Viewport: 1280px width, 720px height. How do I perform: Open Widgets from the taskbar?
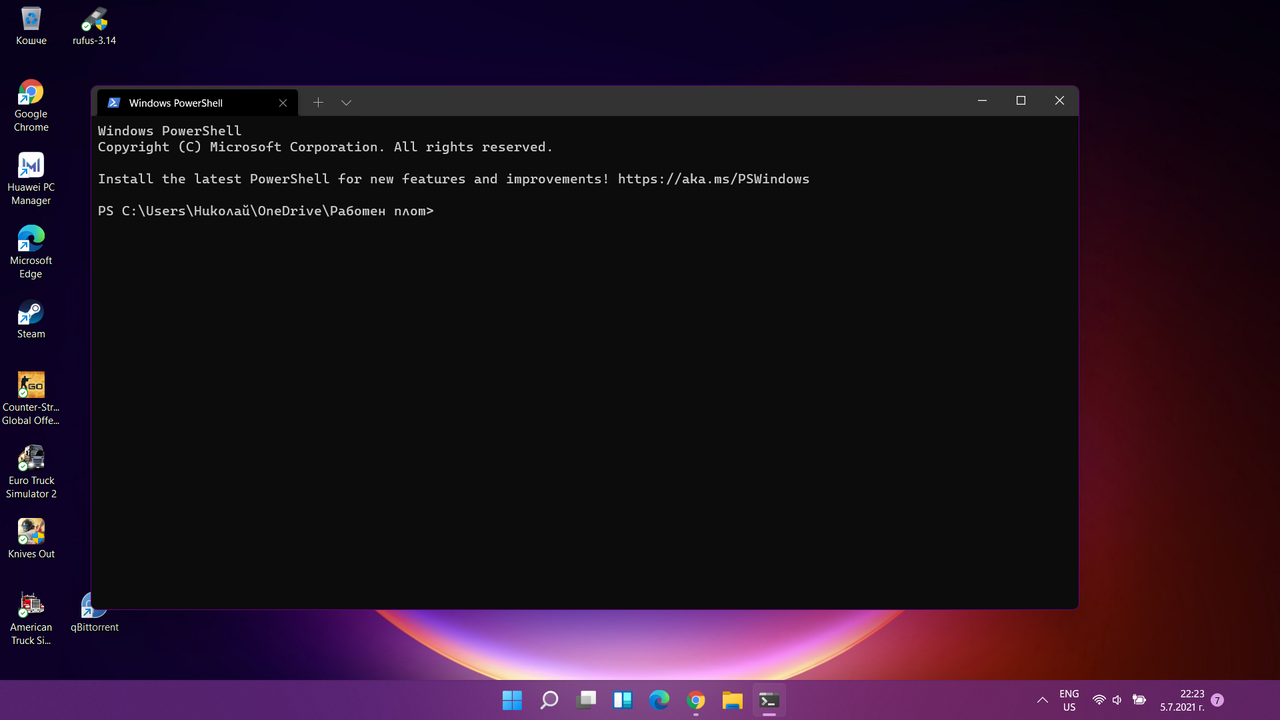622,700
